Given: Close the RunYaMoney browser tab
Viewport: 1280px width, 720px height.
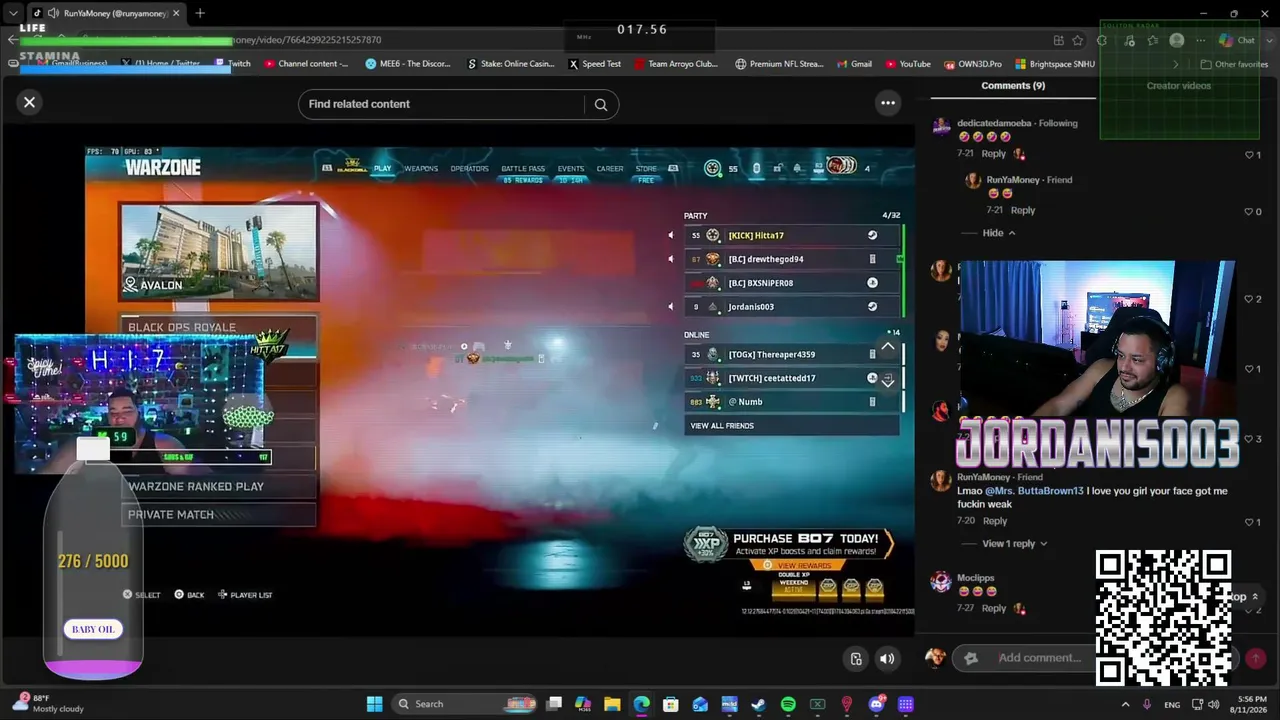Looking at the screenshot, I should [176, 13].
